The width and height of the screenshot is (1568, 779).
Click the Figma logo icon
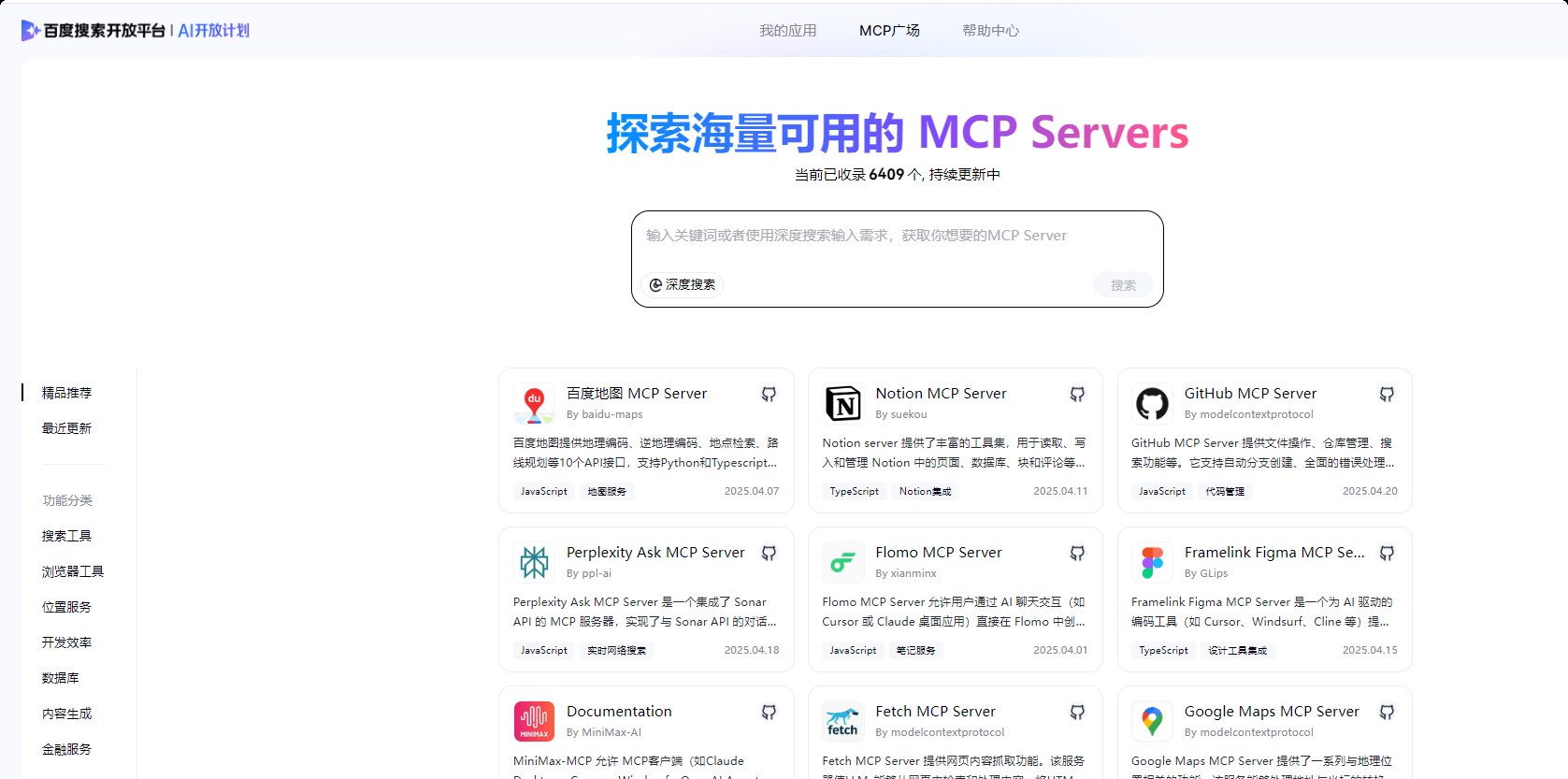(1152, 562)
